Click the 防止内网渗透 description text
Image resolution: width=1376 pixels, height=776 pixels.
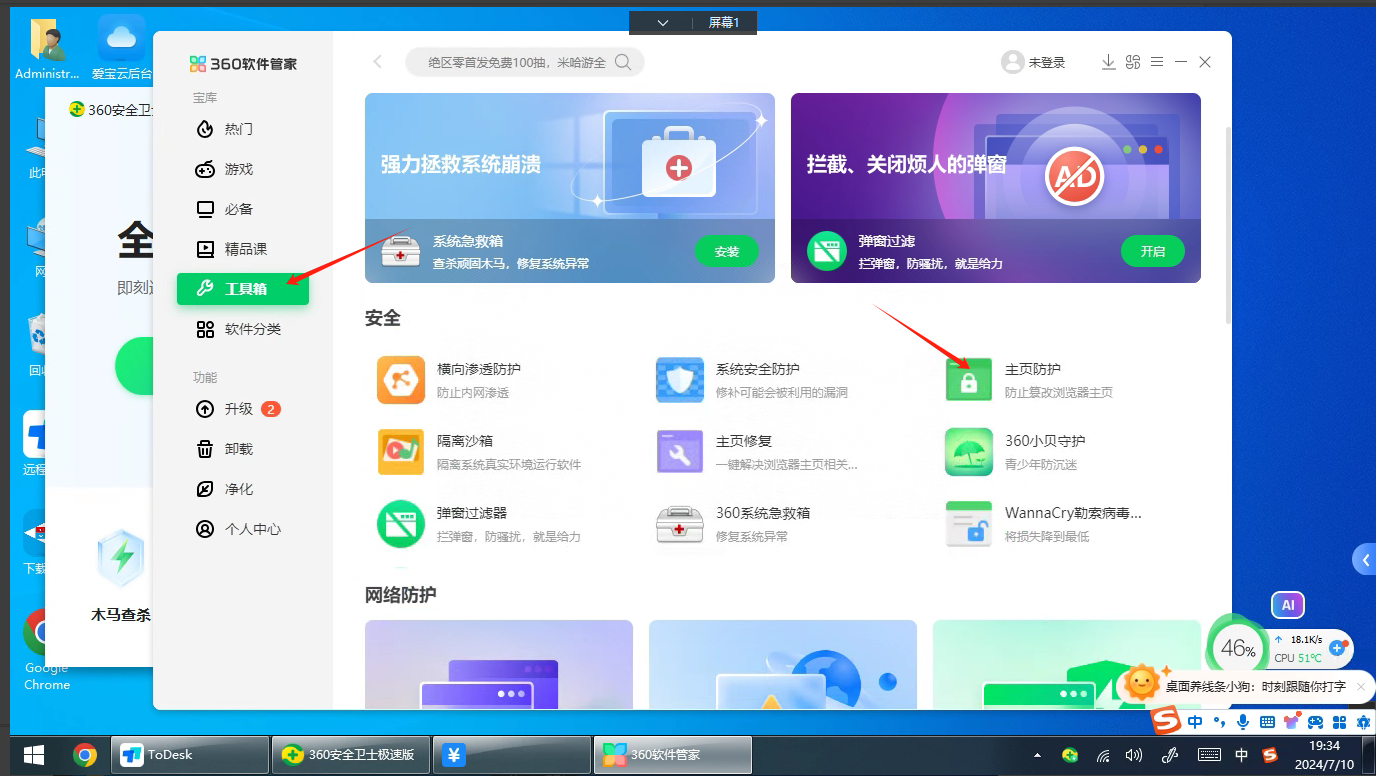473,393
